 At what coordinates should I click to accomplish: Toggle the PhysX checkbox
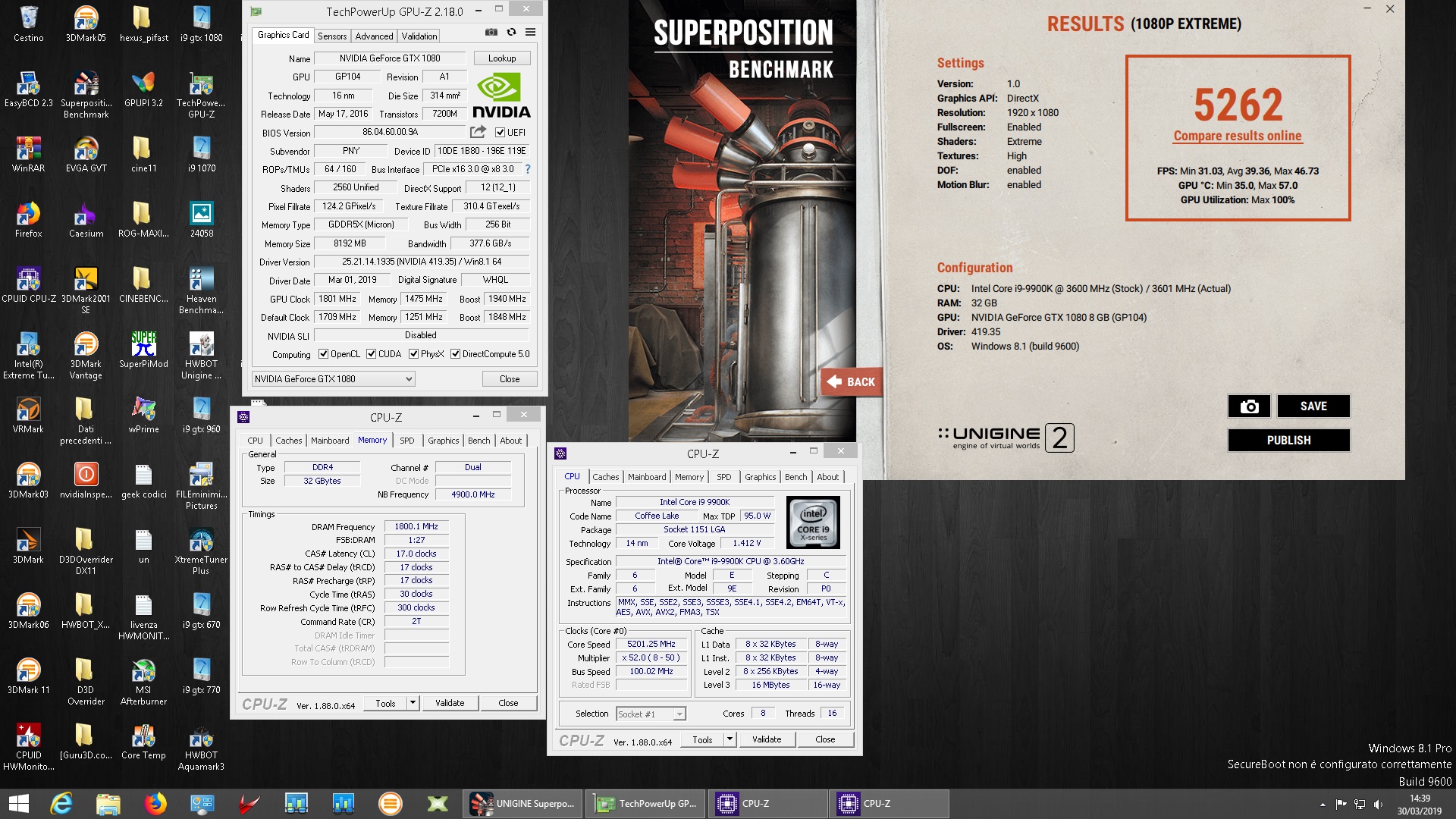coord(413,354)
